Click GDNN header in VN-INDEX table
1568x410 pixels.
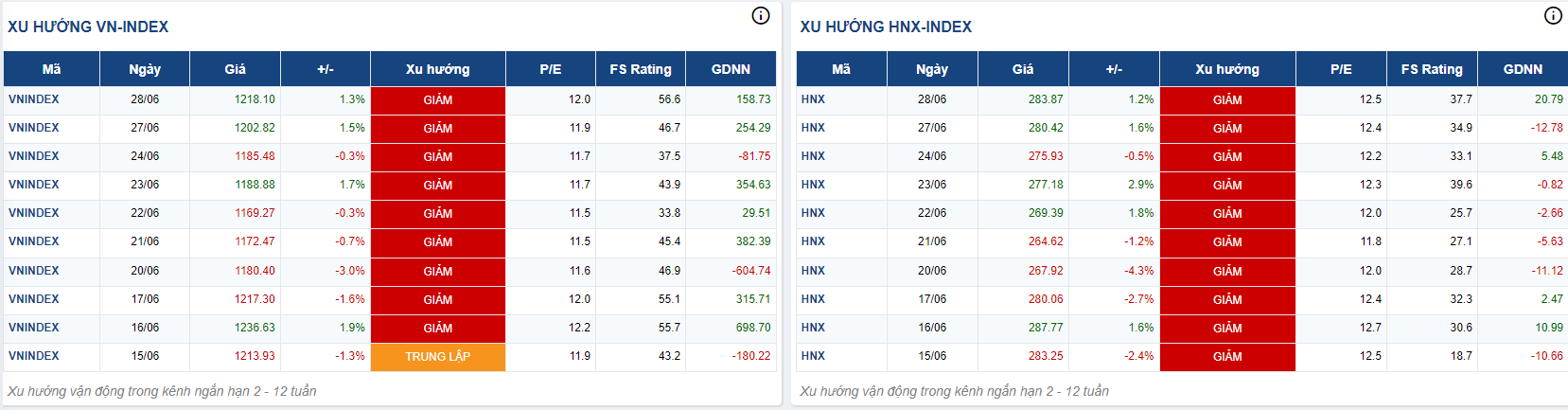click(731, 69)
